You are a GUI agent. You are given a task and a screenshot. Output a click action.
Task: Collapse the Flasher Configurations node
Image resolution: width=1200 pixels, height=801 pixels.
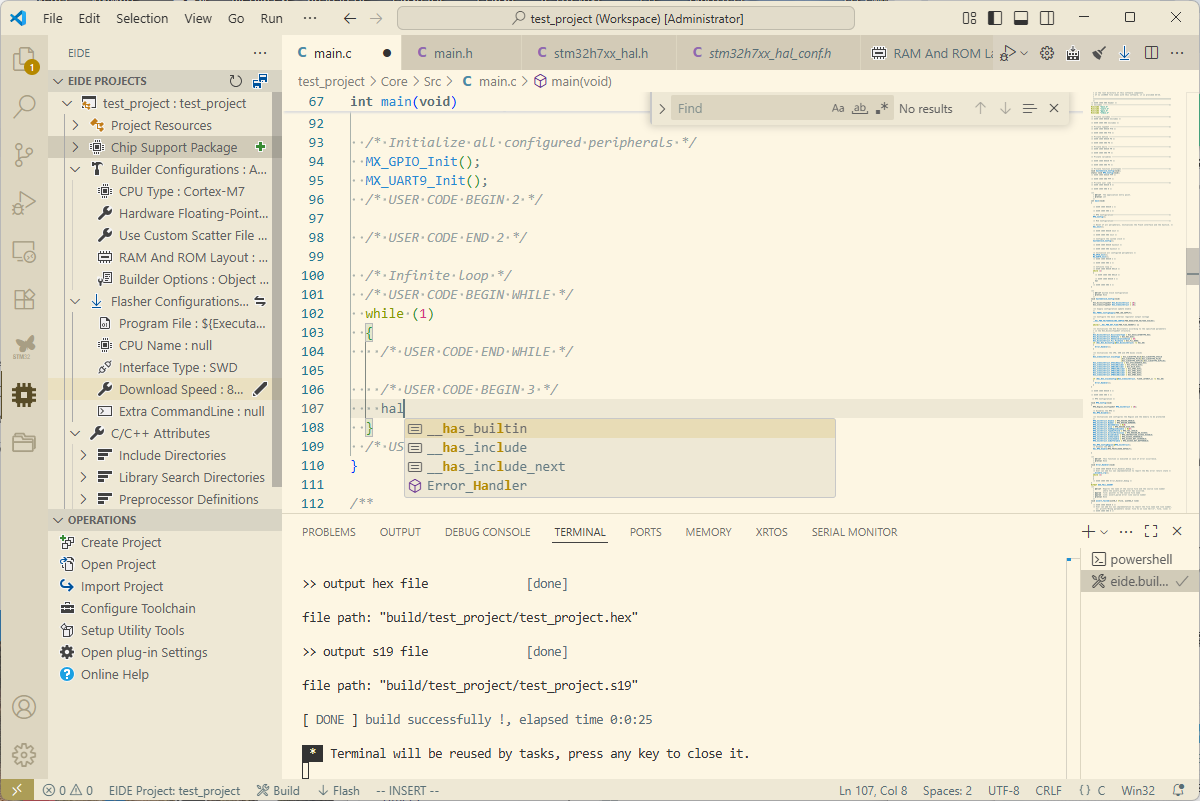coord(76,301)
